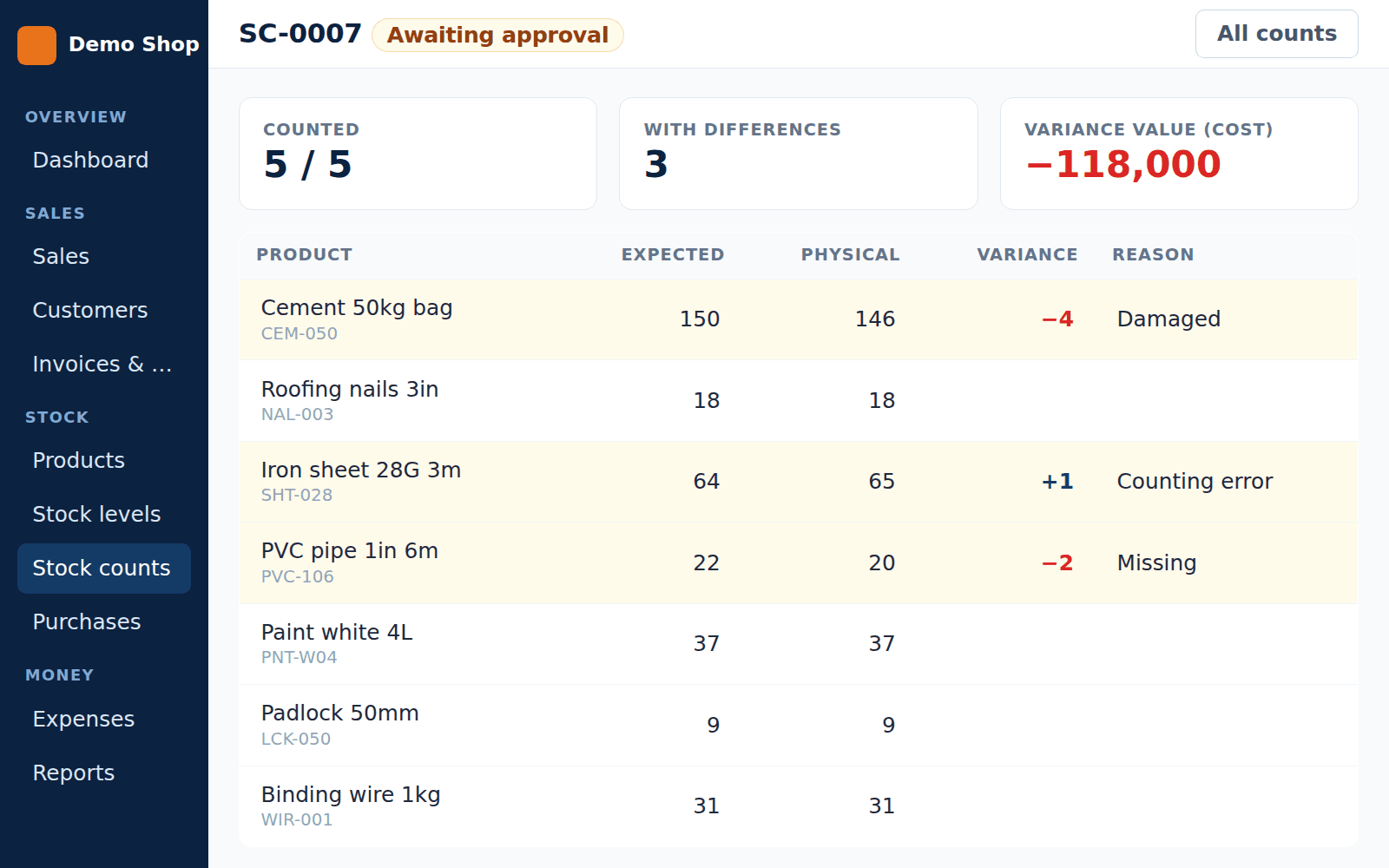Image resolution: width=1389 pixels, height=868 pixels.
Task: Navigate to Products
Action: click(x=104, y=460)
